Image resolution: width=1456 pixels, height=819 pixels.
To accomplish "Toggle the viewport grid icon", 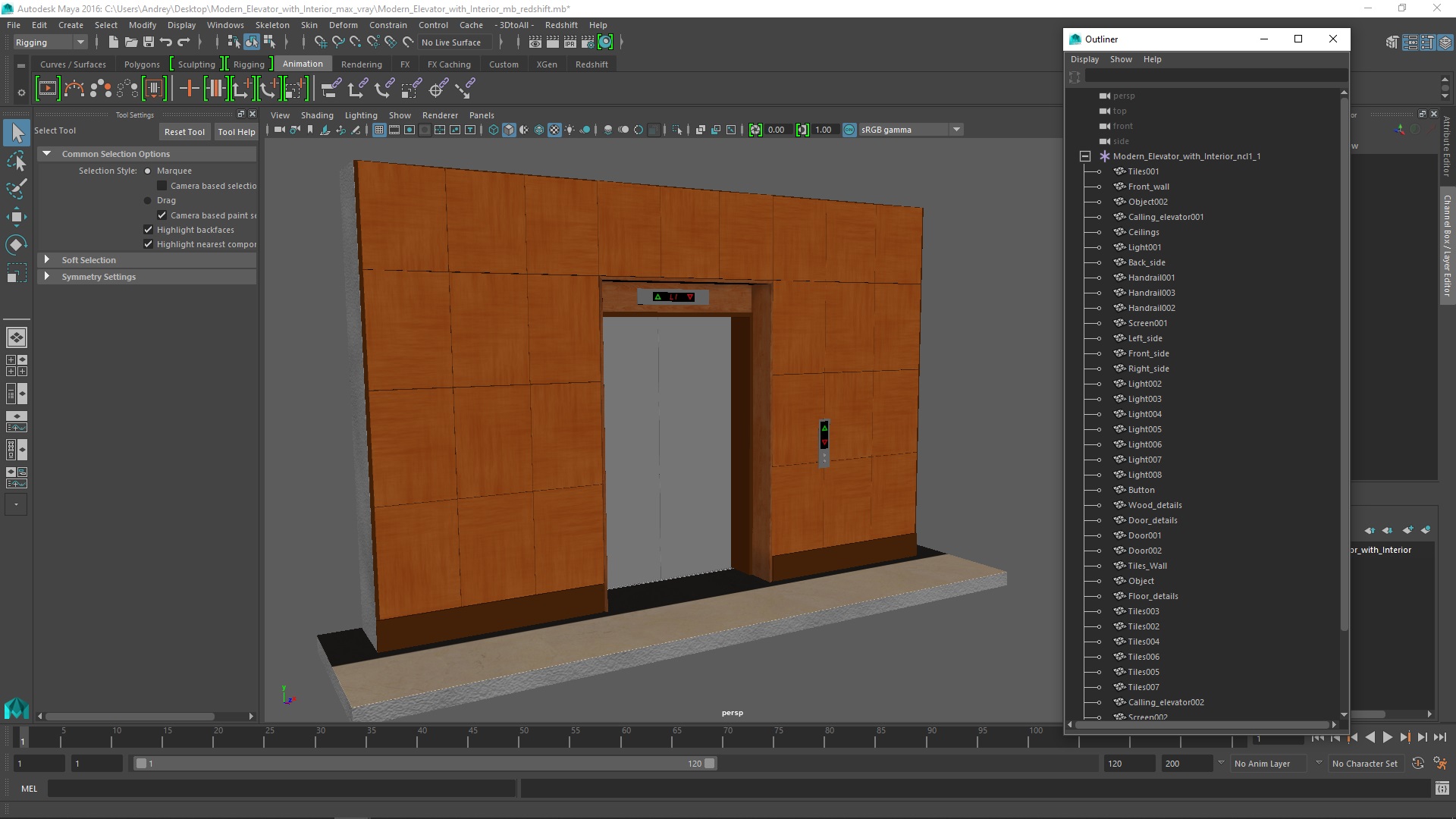I will click(379, 130).
